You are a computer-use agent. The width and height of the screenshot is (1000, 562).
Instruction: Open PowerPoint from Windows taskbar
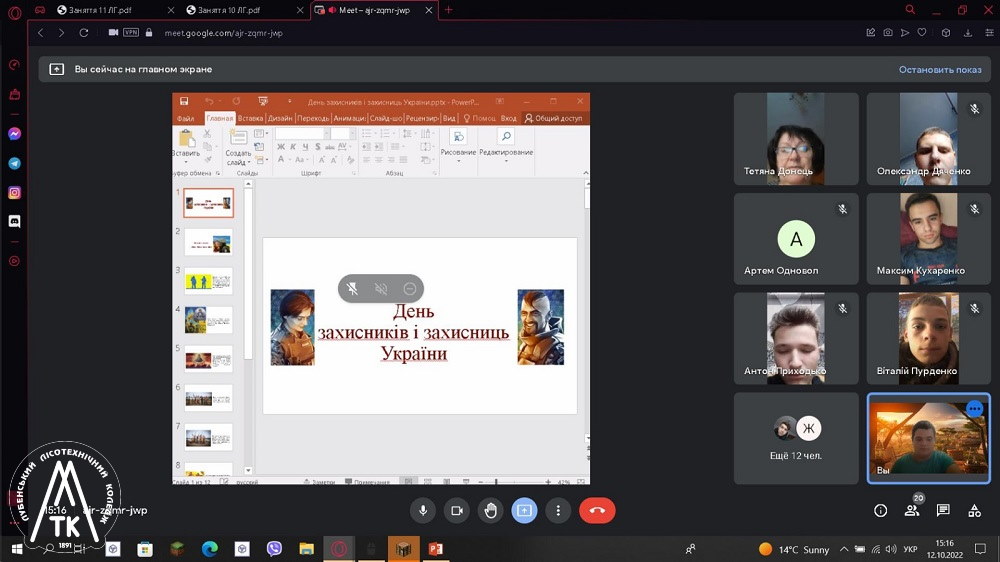pyautogui.click(x=436, y=549)
